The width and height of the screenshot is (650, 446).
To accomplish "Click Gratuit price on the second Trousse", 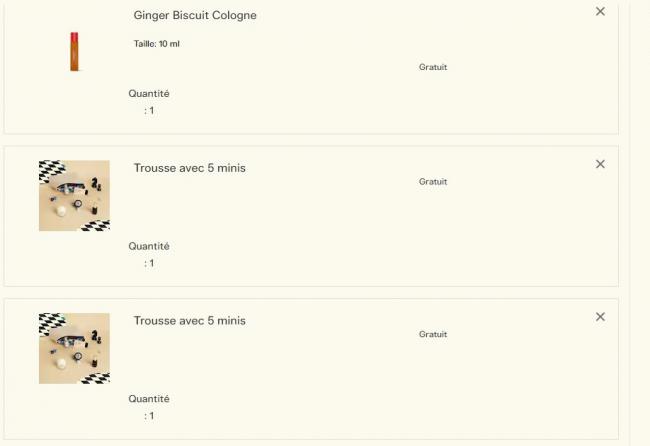I will pos(433,334).
